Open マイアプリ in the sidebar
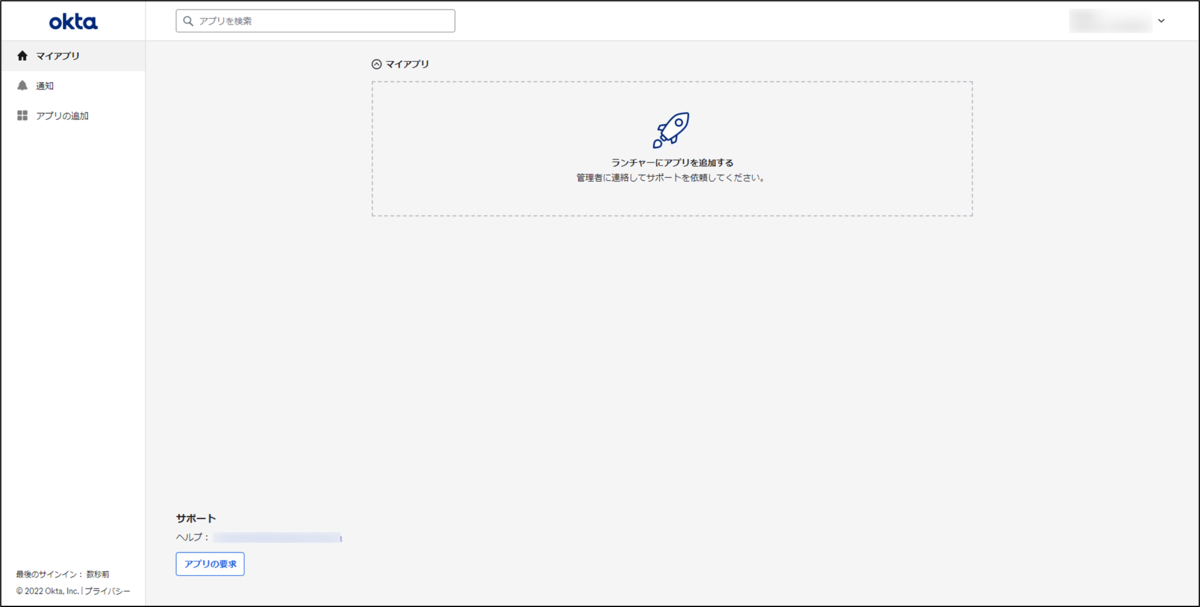Viewport: 1200px width, 607px height. point(73,56)
